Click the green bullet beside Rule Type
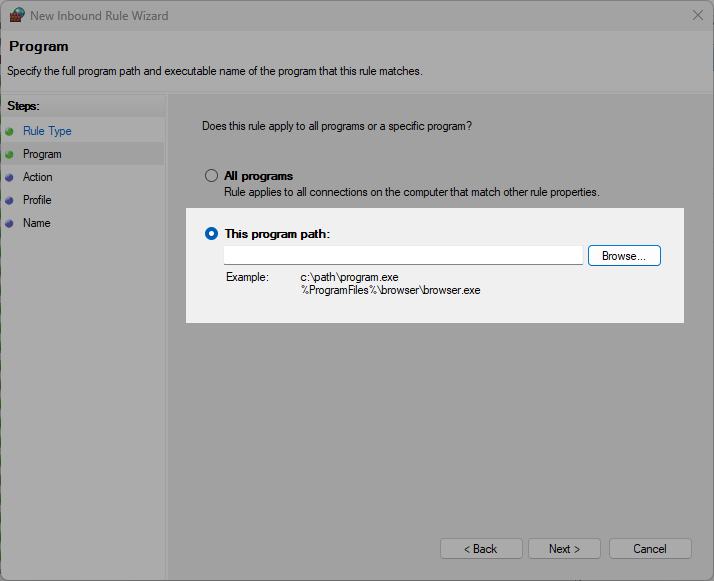This screenshot has width=714, height=581. click(x=10, y=132)
